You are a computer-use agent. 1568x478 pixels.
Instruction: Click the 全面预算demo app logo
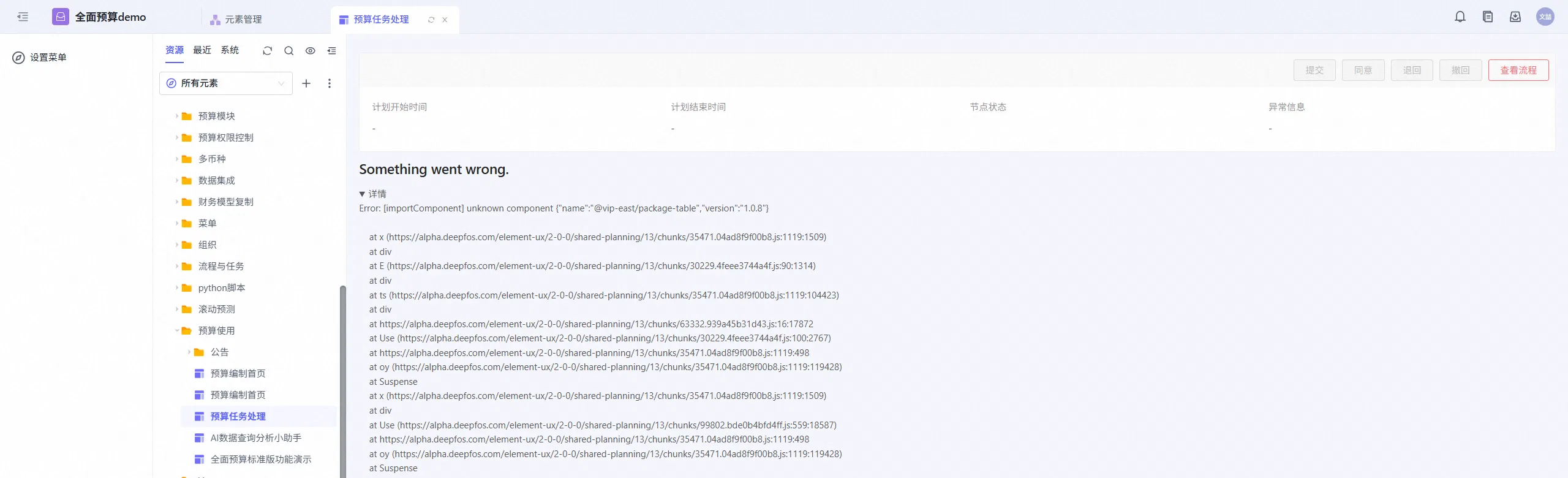[61, 17]
